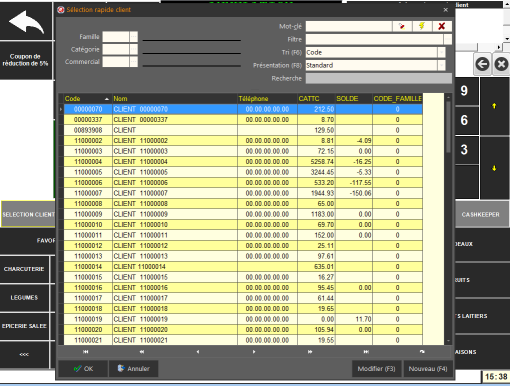Open the CHARCUTERIE category
The image size is (510, 386).
tap(24, 269)
